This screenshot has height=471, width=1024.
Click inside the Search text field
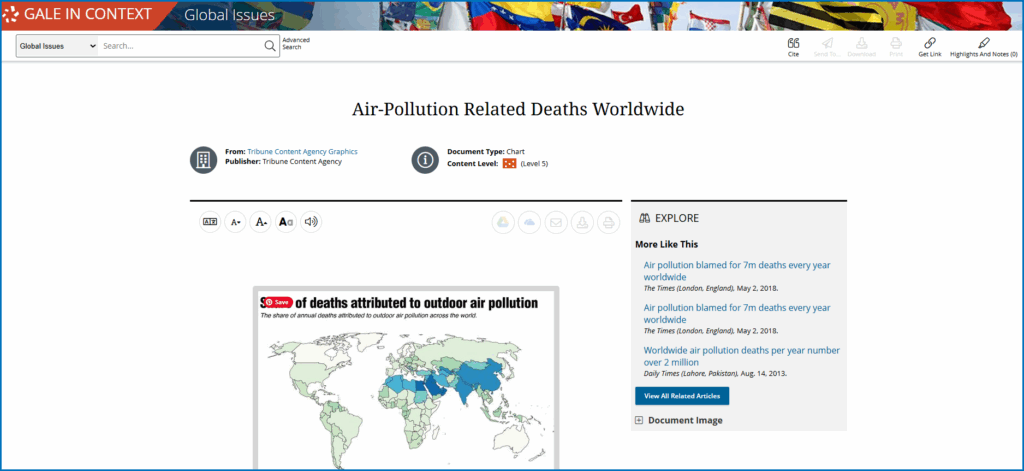pos(180,46)
